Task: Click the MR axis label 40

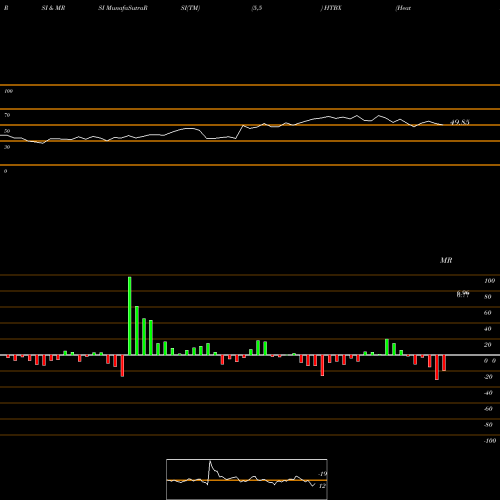Action: (488, 329)
